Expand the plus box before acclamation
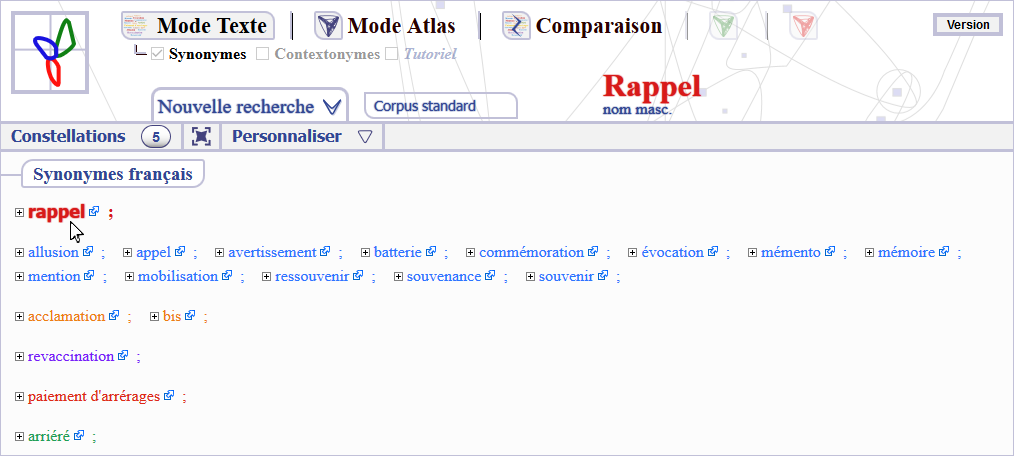The height and width of the screenshot is (456, 1014). coord(20,317)
